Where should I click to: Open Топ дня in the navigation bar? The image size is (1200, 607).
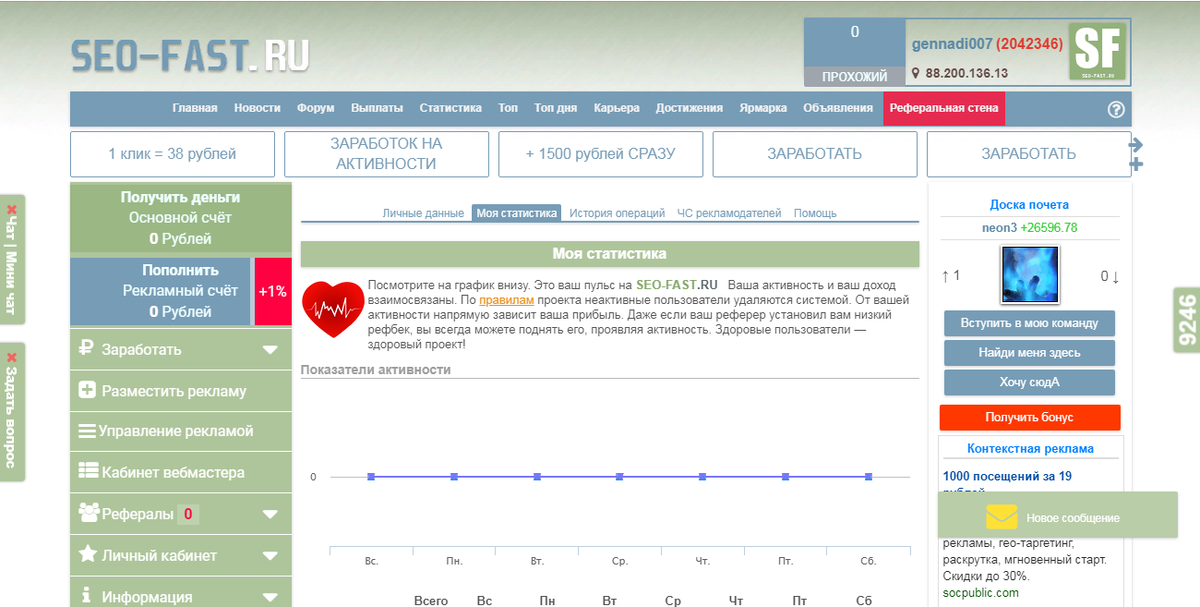(x=556, y=108)
